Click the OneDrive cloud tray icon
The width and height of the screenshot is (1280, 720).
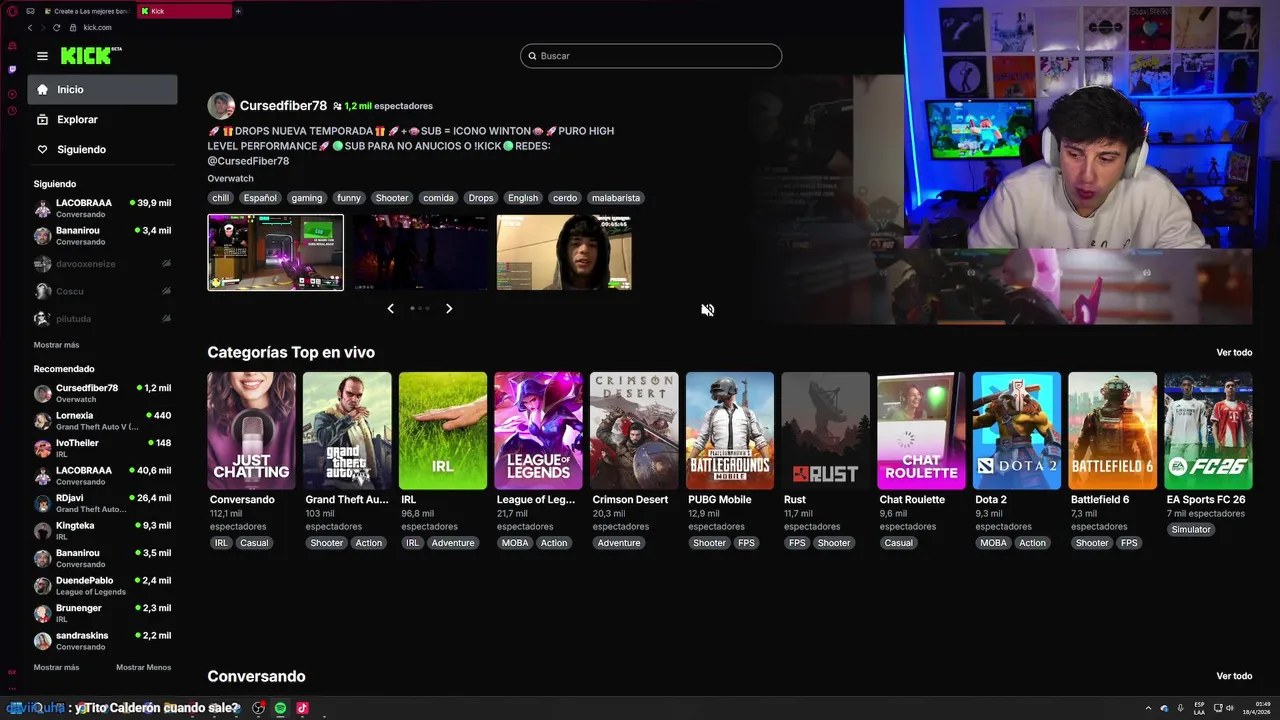click(1164, 708)
